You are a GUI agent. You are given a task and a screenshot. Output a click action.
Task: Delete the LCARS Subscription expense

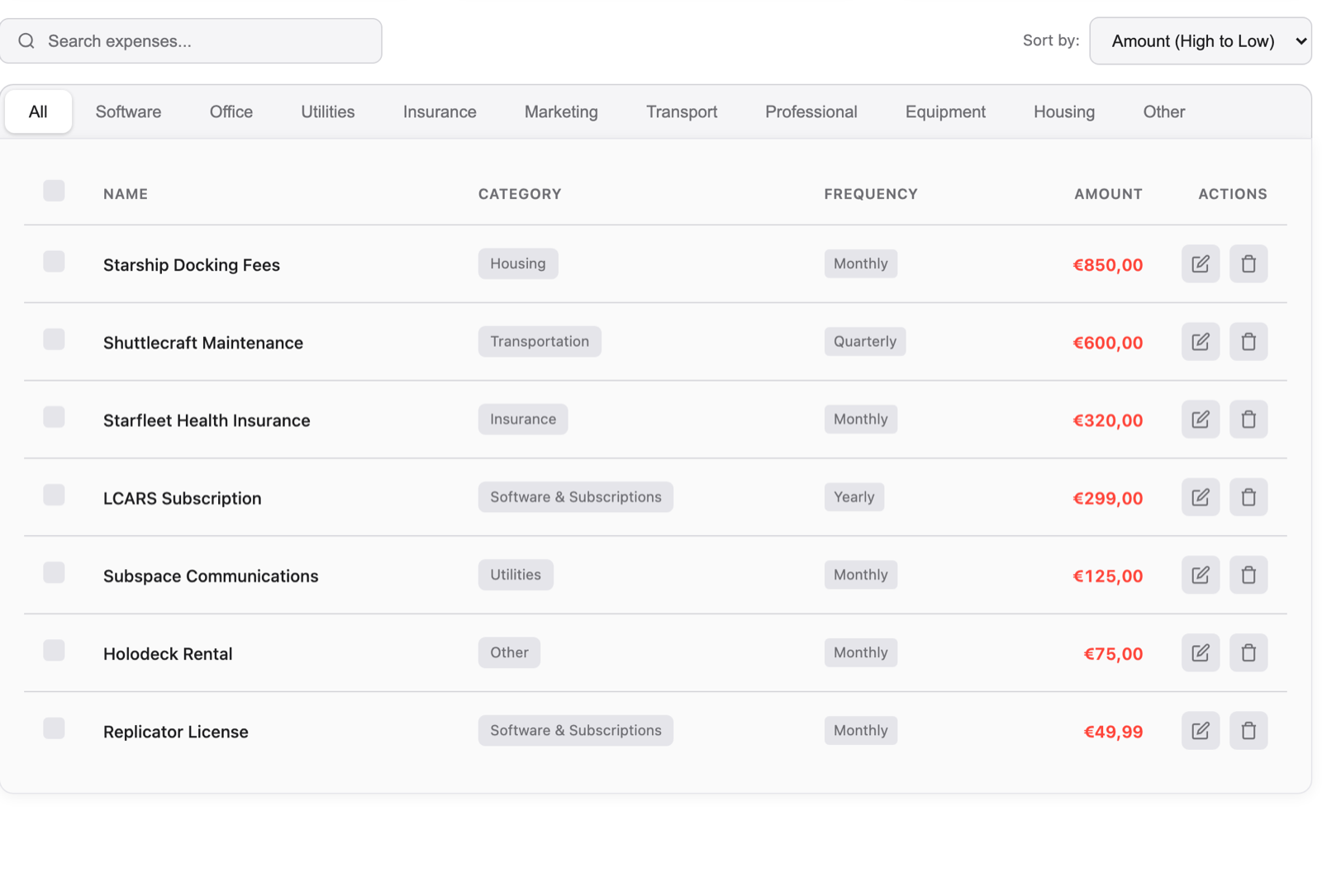coord(1248,497)
